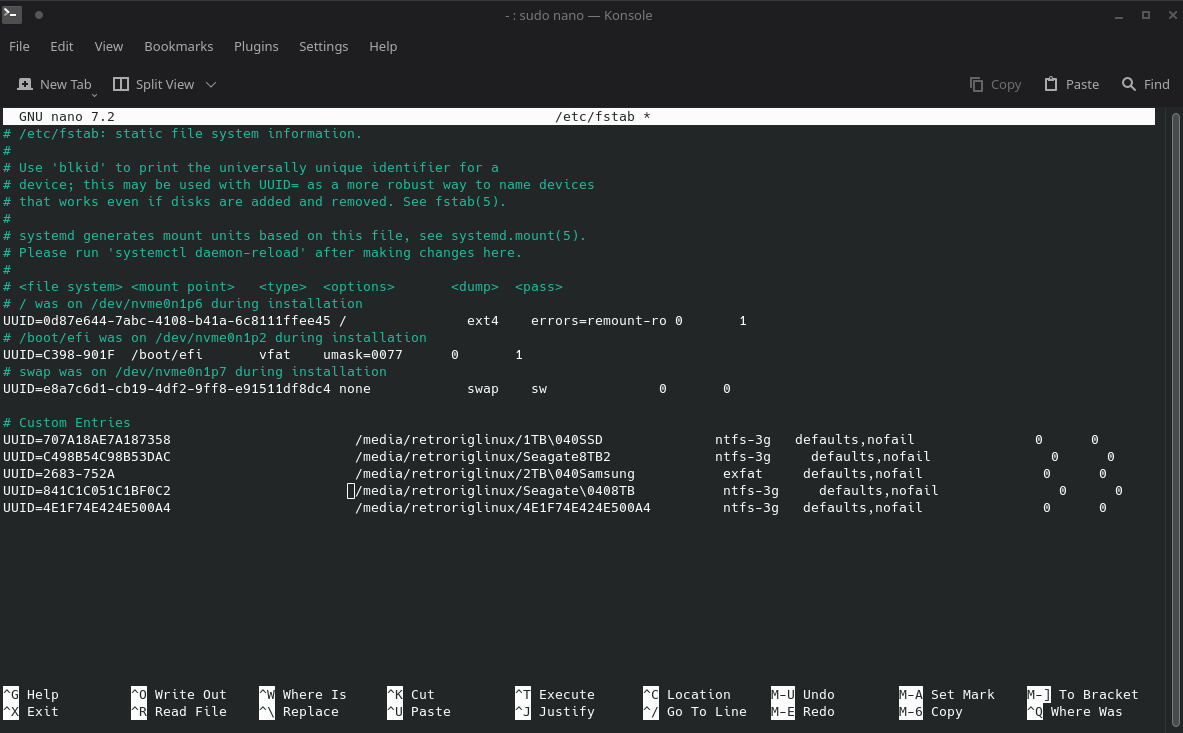Click the Split View icon
The image size is (1183, 733).
point(121,84)
